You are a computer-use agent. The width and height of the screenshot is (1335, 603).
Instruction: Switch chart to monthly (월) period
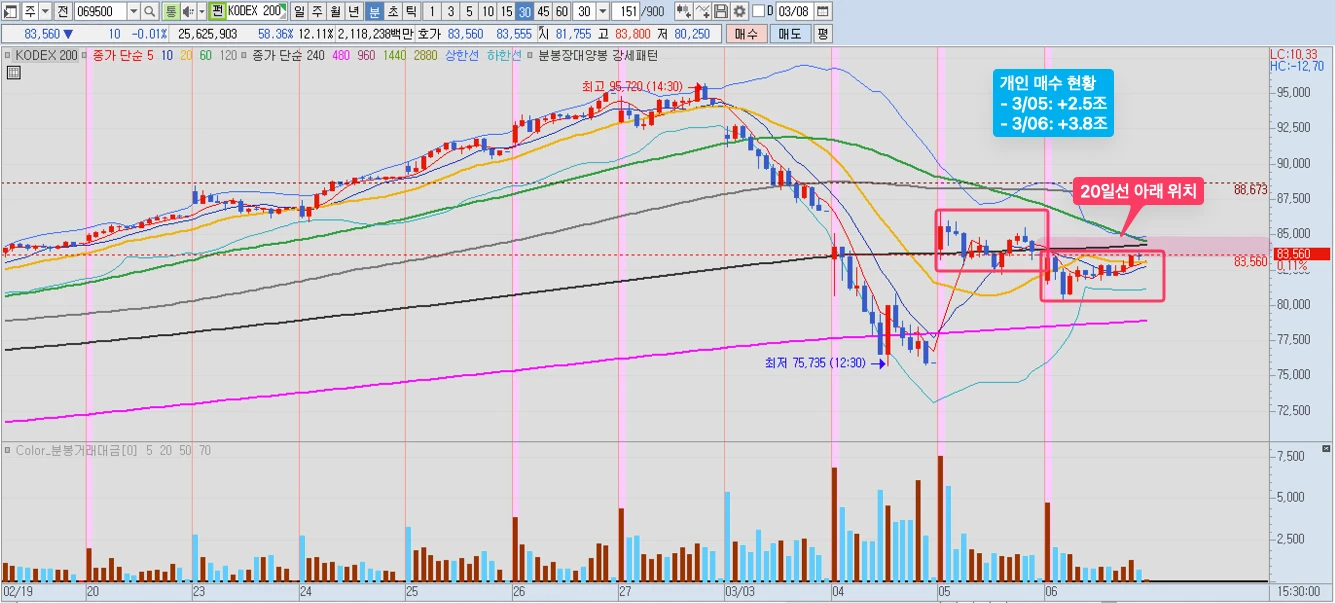coord(335,11)
